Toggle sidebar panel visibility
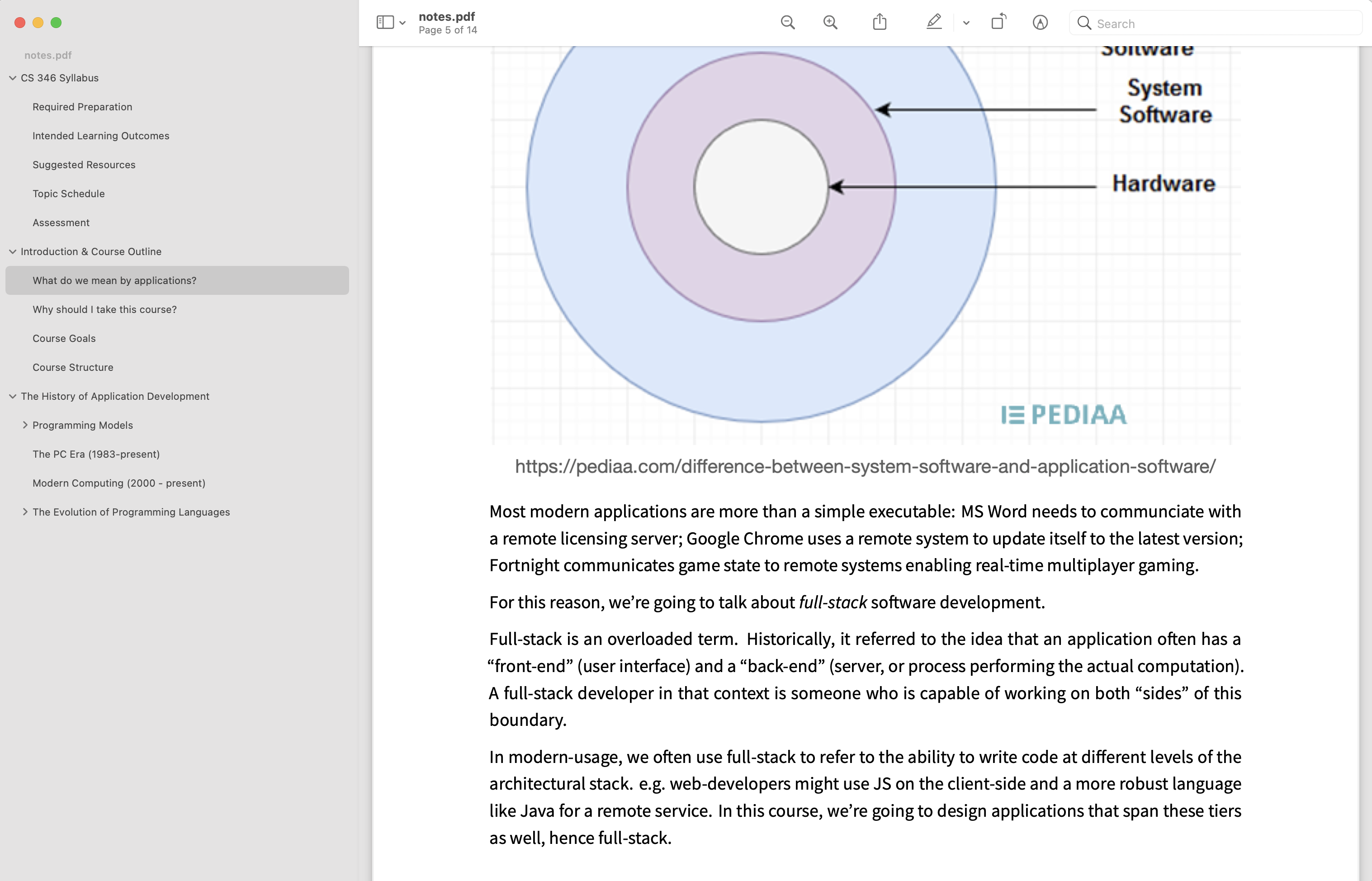Screen dimensions: 1372x881 [384, 23]
